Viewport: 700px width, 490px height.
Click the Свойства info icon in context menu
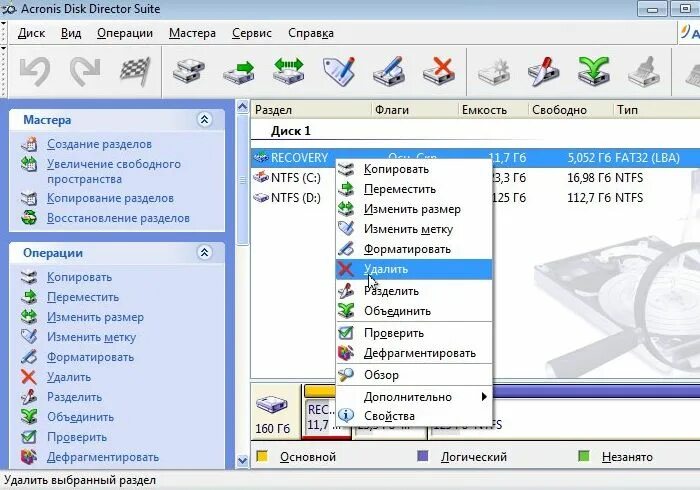346,415
